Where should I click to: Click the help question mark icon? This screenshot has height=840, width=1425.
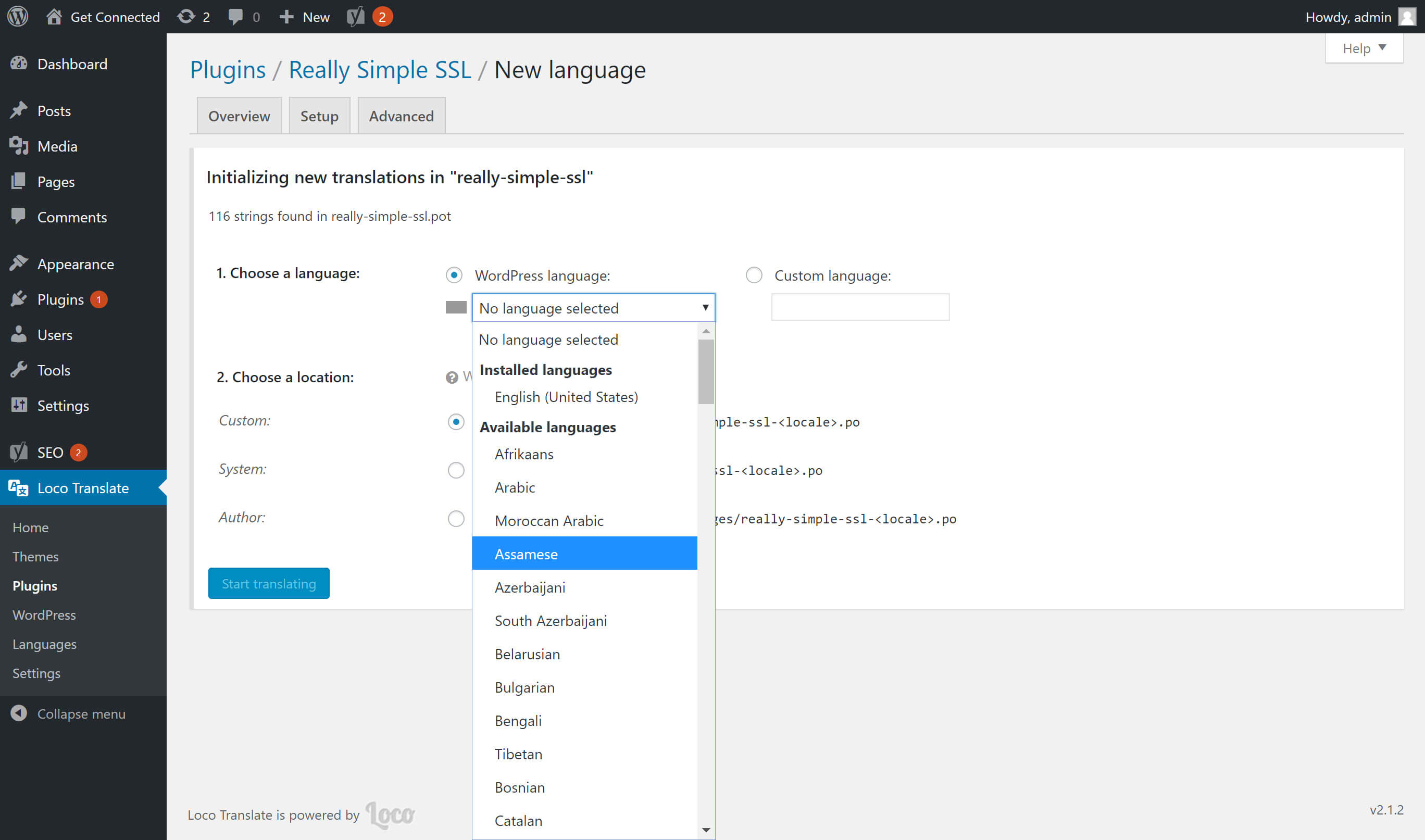coord(452,378)
